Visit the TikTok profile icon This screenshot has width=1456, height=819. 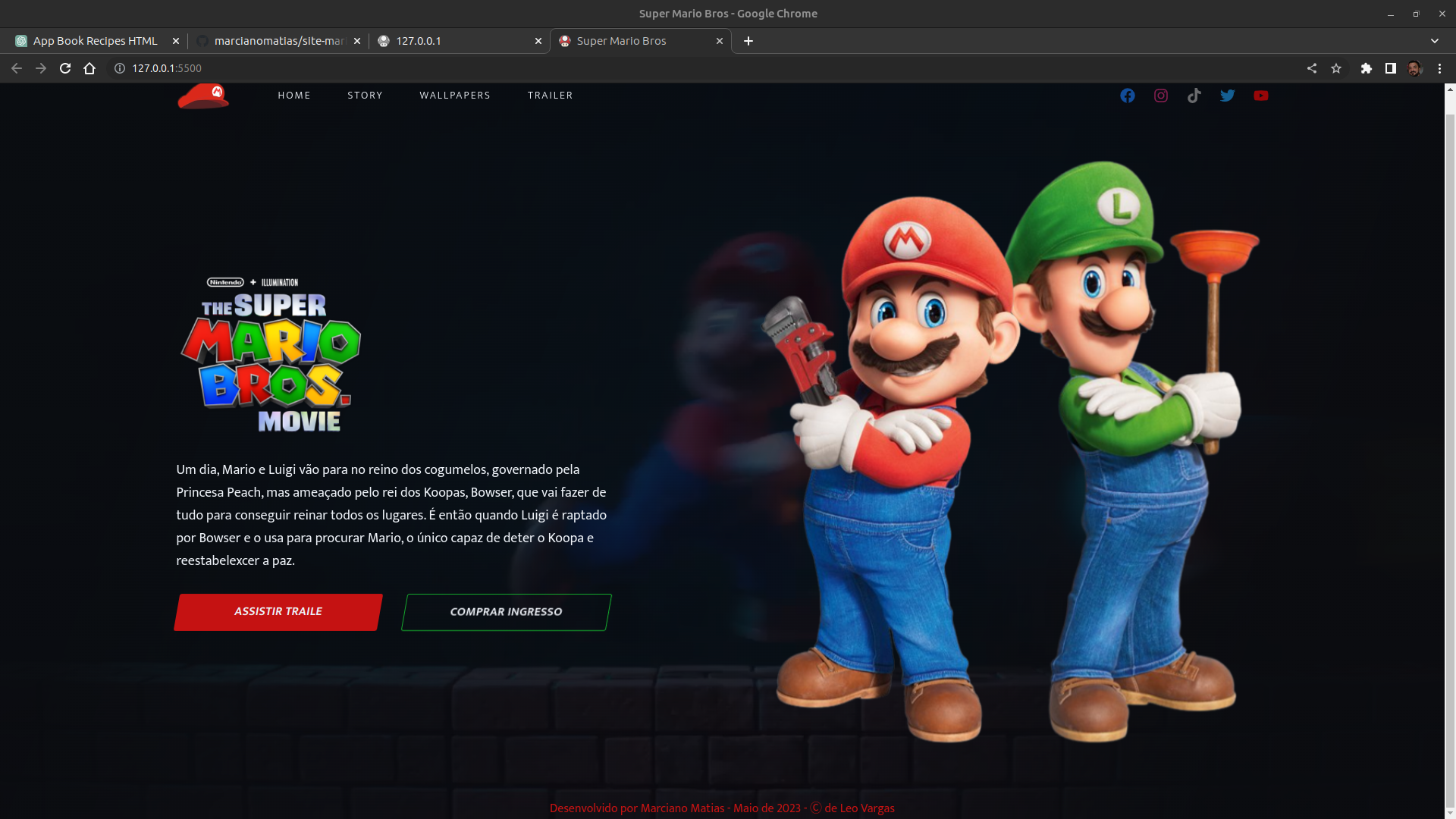point(1194,96)
